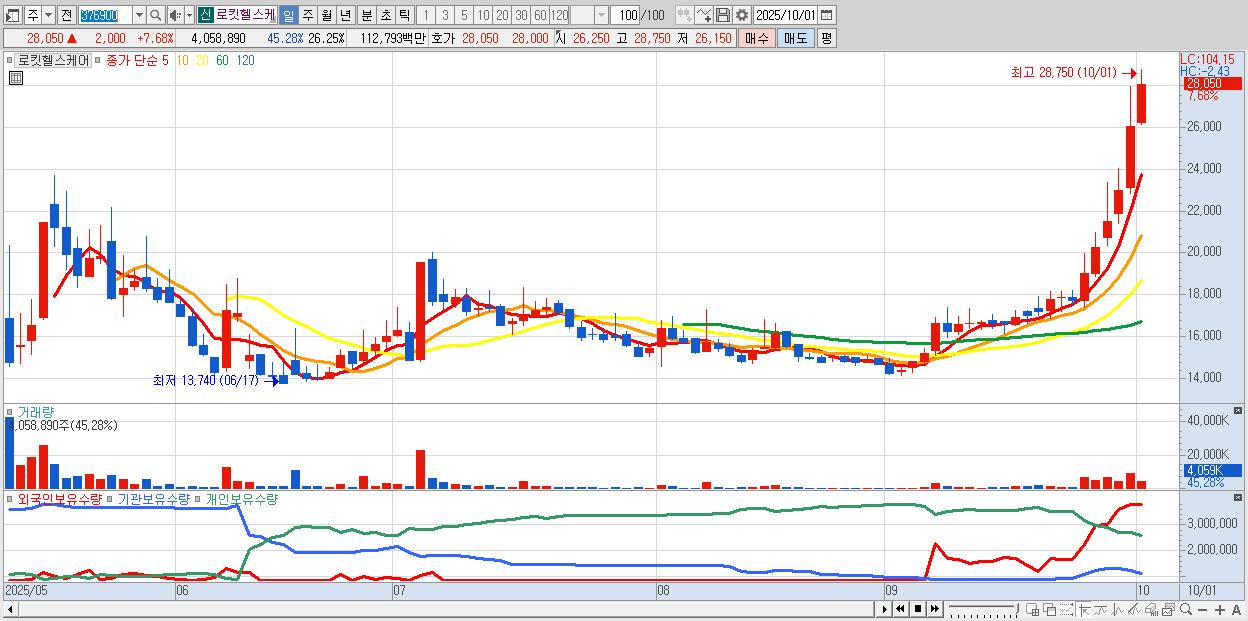Open the dropdown arrow beside speaker icon
The image size is (1248, 621).
189,15
